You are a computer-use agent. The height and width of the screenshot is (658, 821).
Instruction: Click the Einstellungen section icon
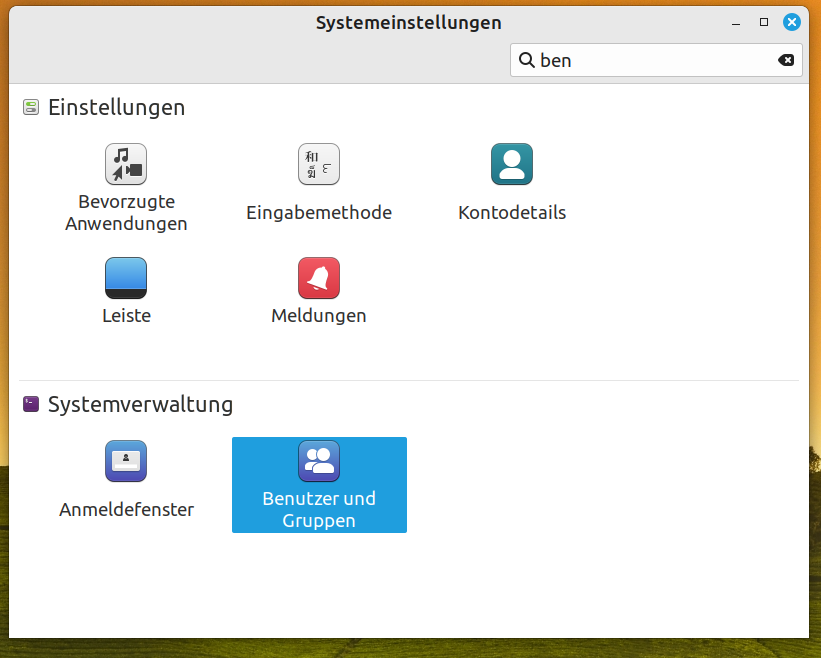point(30,106)
